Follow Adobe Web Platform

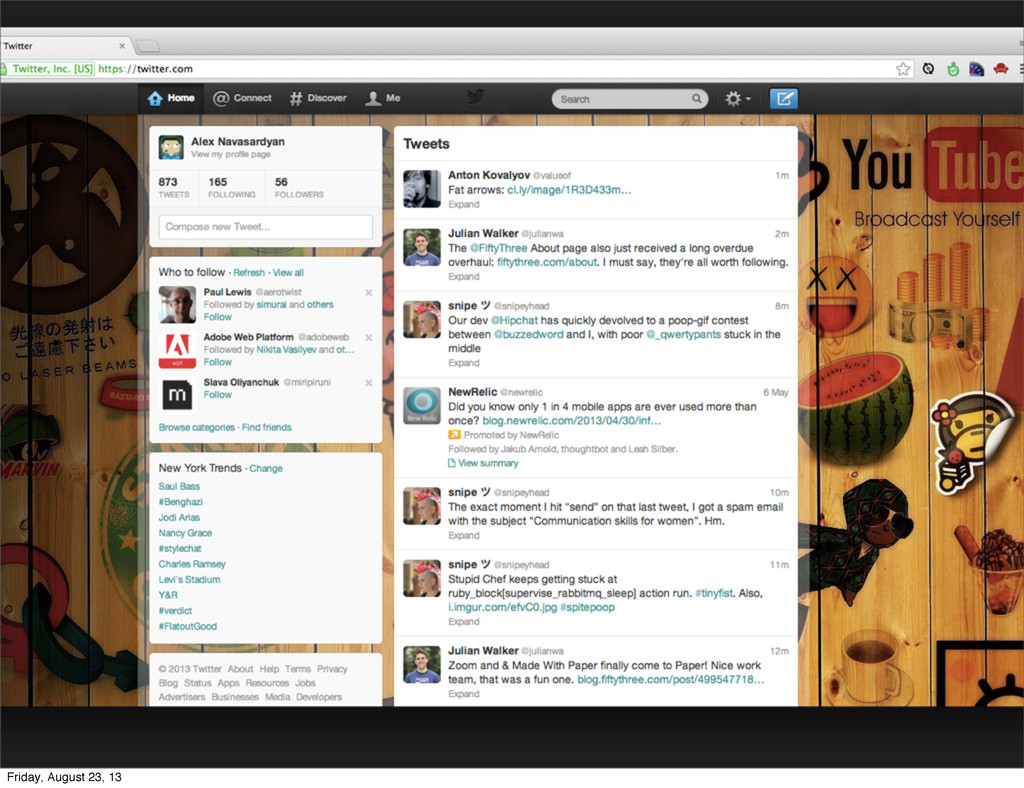pos(217,362)
